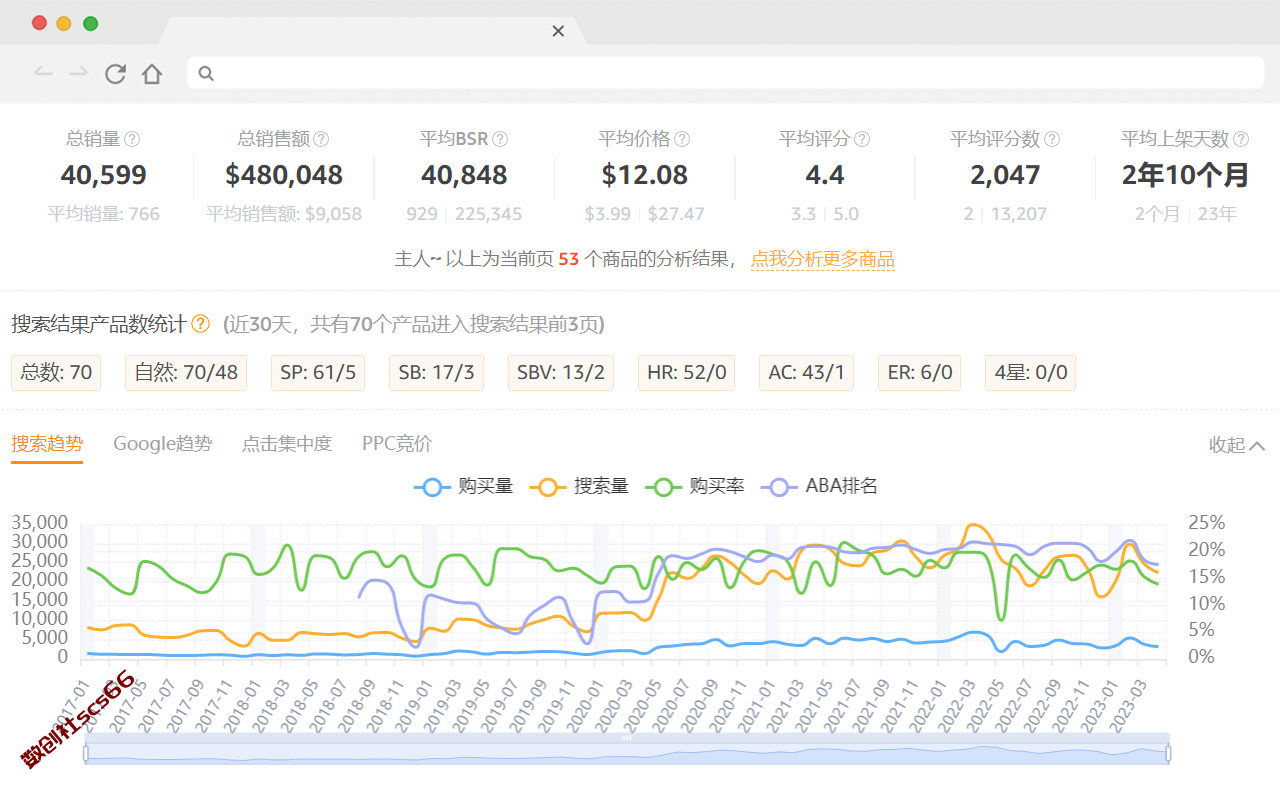Switch to the PPC竞价 tab
This screenshot has height=800, width=1280.
point(397,444)
